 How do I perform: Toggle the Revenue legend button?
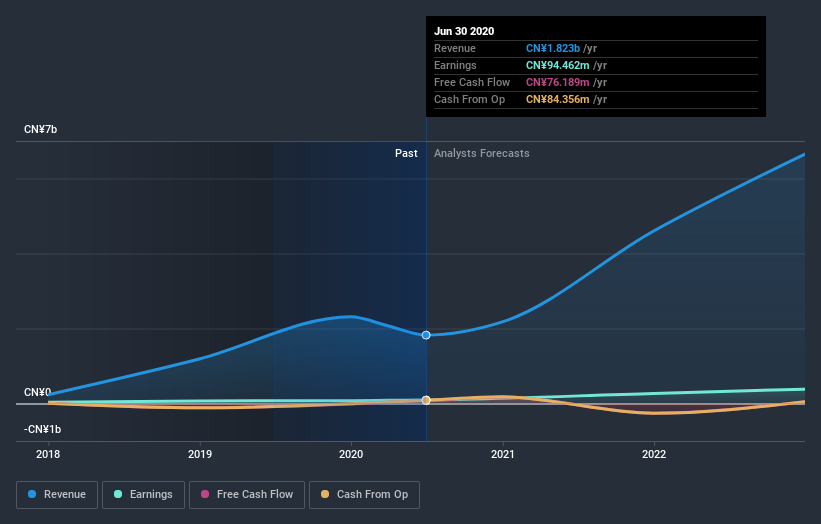click(57, 495)
